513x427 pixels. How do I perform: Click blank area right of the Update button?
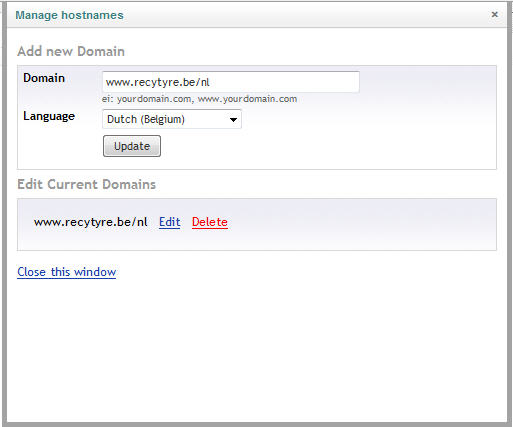point(327,147)
